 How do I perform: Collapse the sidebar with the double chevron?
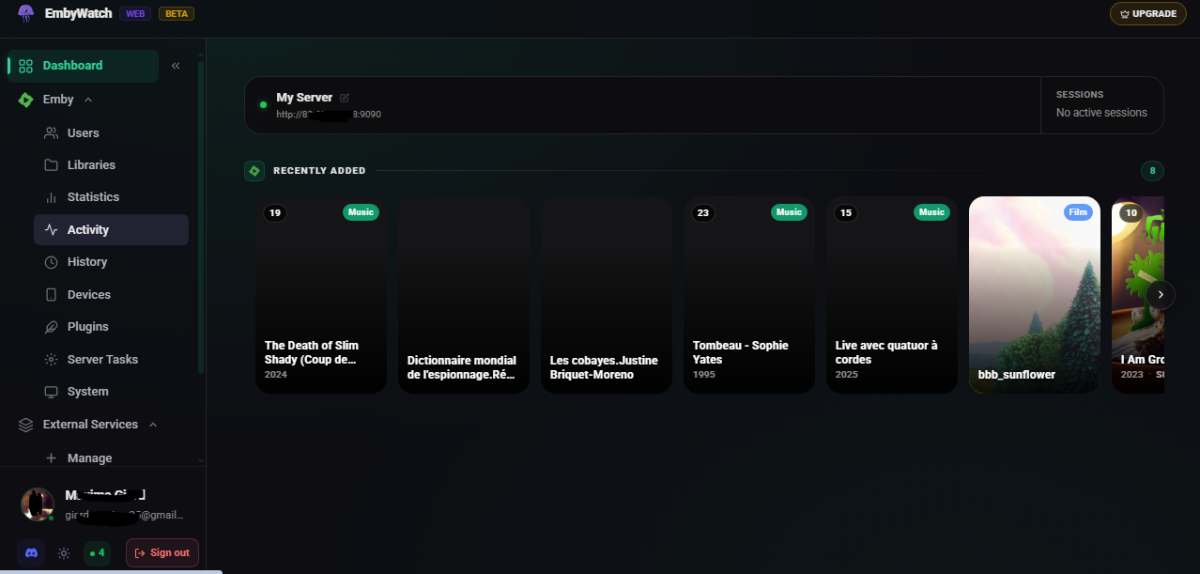(176, 66)
